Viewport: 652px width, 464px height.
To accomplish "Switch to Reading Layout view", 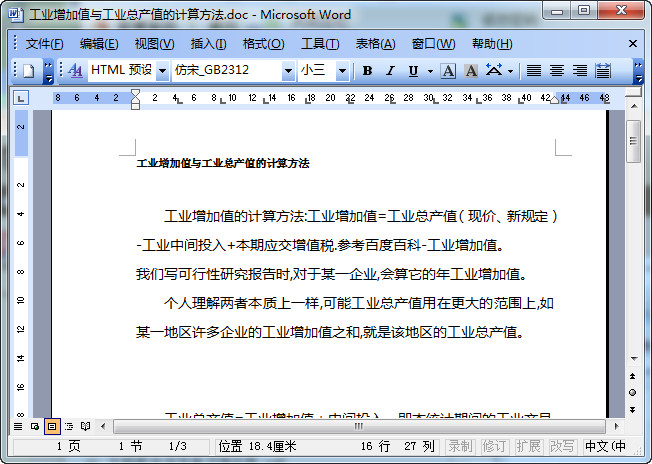I will (86, 426).
